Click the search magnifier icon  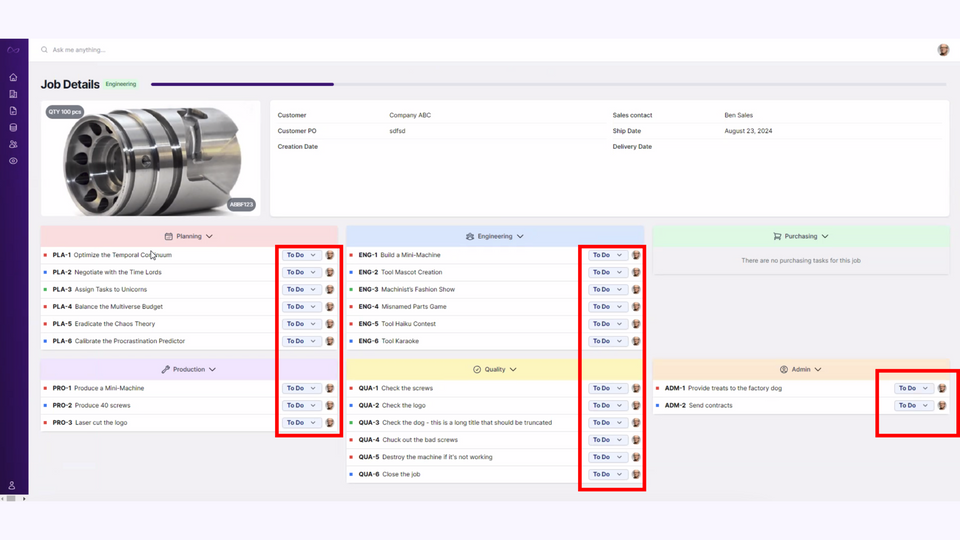click(x=44, y=50)
